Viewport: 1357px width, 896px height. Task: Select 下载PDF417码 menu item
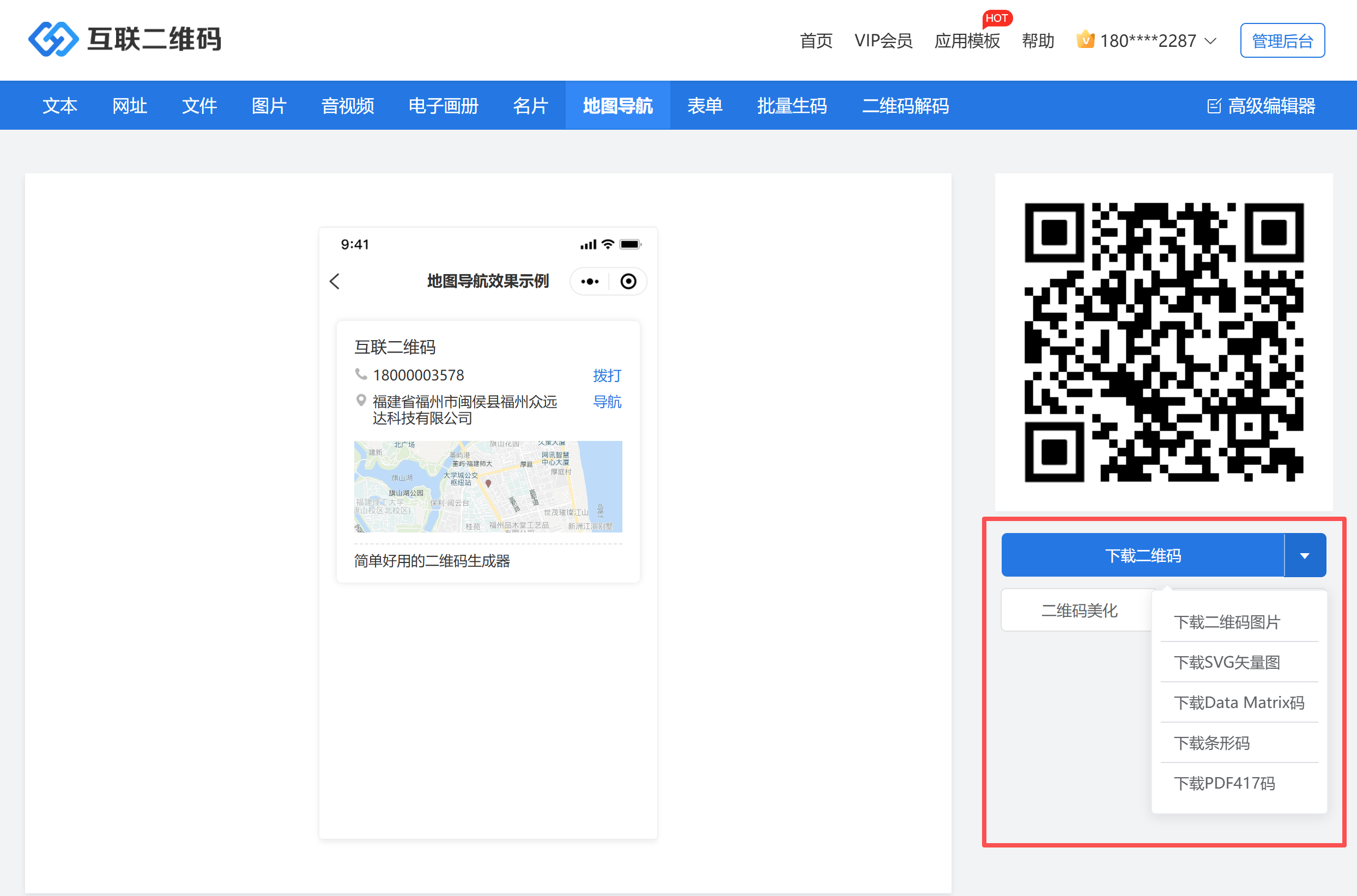coord(1224,783)
